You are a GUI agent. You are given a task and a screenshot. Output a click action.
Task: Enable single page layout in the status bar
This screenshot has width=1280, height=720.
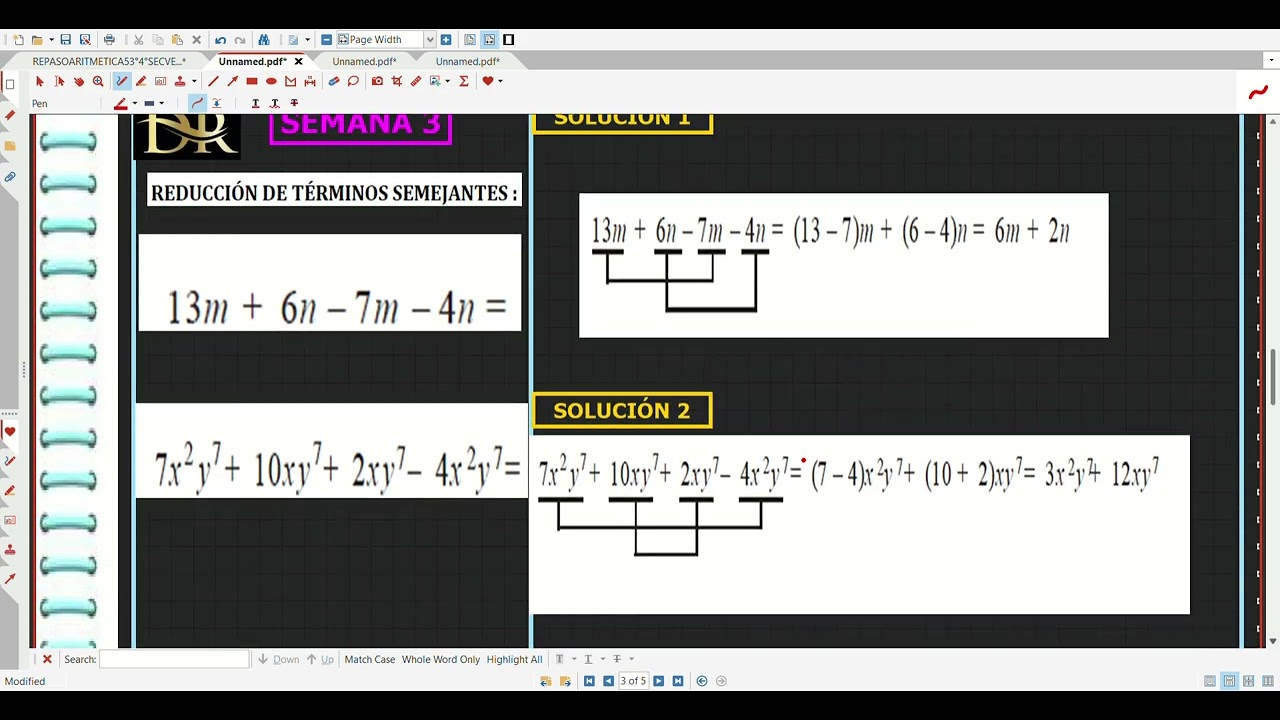click(x=1210, y=681)
